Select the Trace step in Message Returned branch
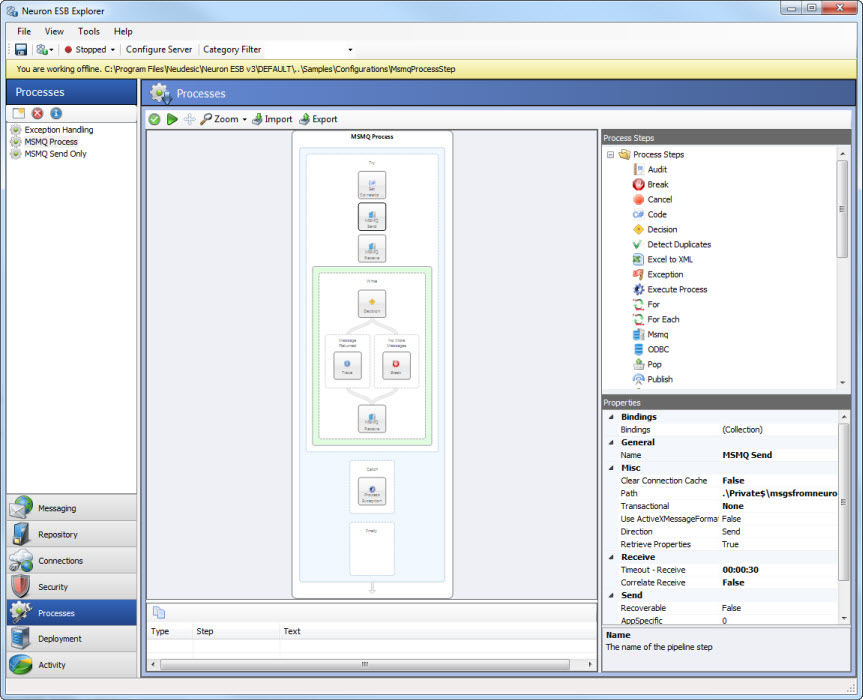The width and height of the screenshot is (863, 700). pos(347,365)
